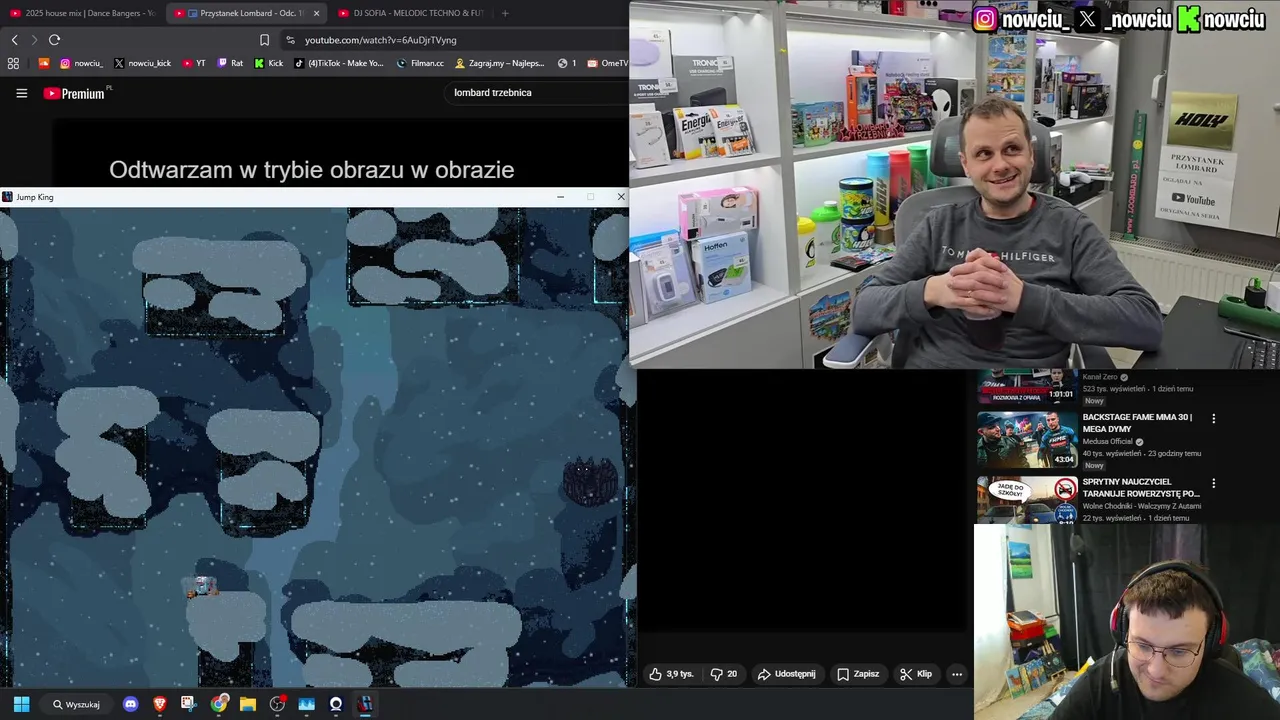This screenshot has width=1280, height=720.
Task: Open the OmeTV bookmark
Action: coord(607,63)
